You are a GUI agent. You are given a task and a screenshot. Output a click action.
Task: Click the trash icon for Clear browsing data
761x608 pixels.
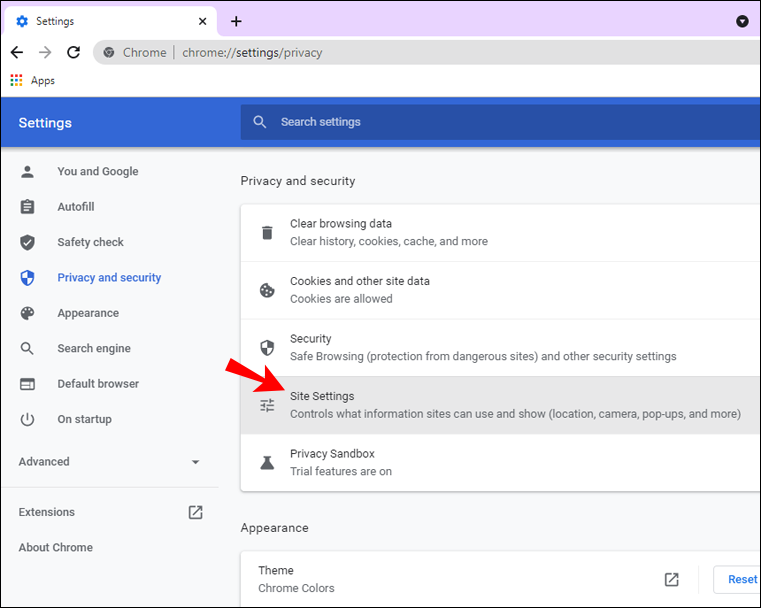tap(267, 232)
